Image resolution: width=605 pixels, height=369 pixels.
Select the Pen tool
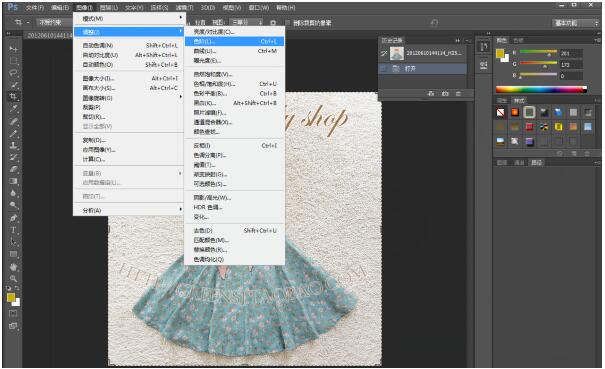point(14,218)
